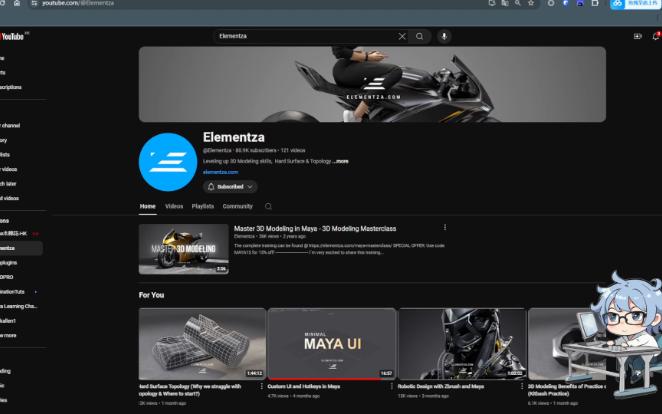This screenshot has width=662, height=414.
Task: Clear the search box with the X
Action: pyautogui.click(x=402, y=36)
